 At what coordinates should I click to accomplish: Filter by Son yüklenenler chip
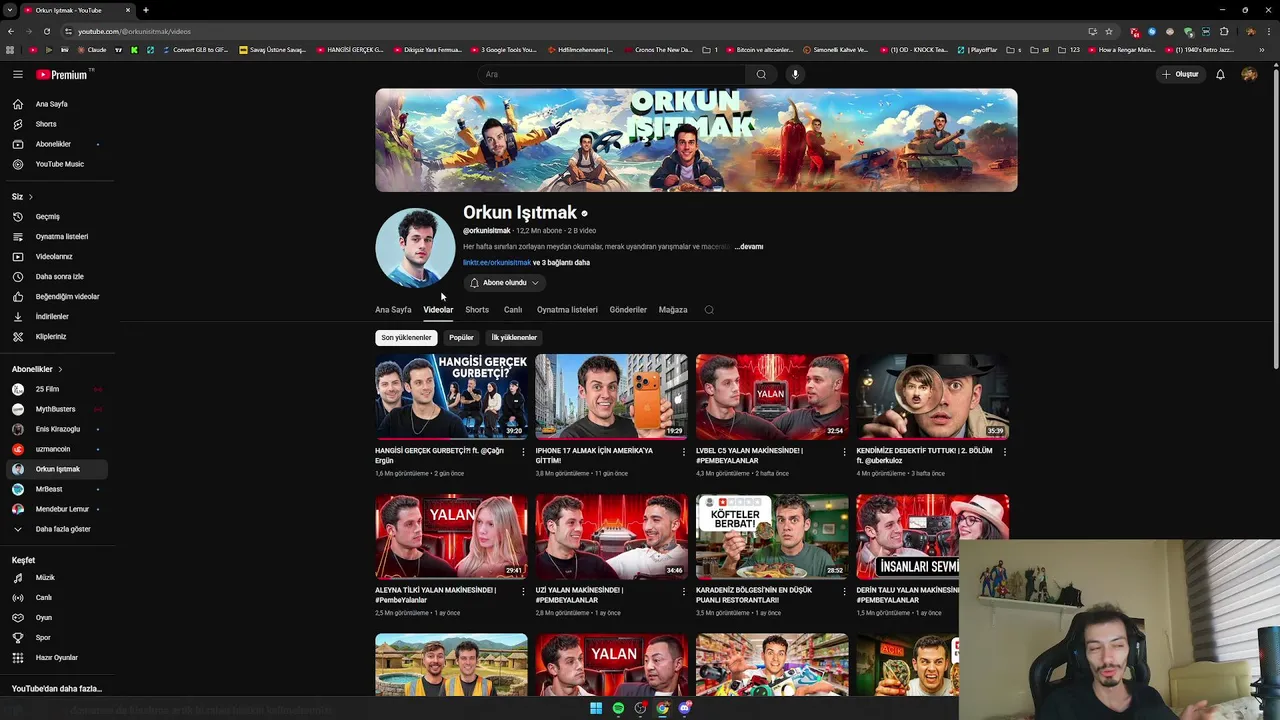(x=406, y=338)
